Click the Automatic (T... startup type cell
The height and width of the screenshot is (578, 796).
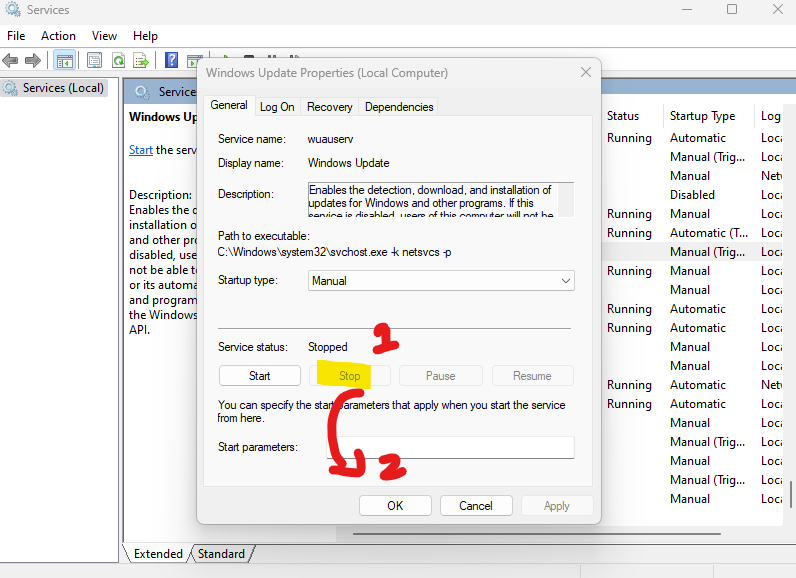click(x=709, y=233)
